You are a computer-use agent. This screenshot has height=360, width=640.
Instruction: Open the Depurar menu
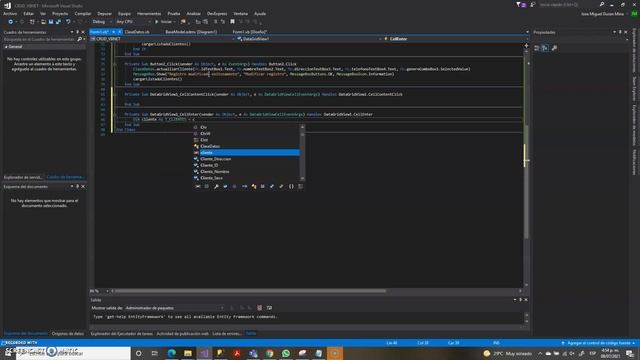coord(104,13)
